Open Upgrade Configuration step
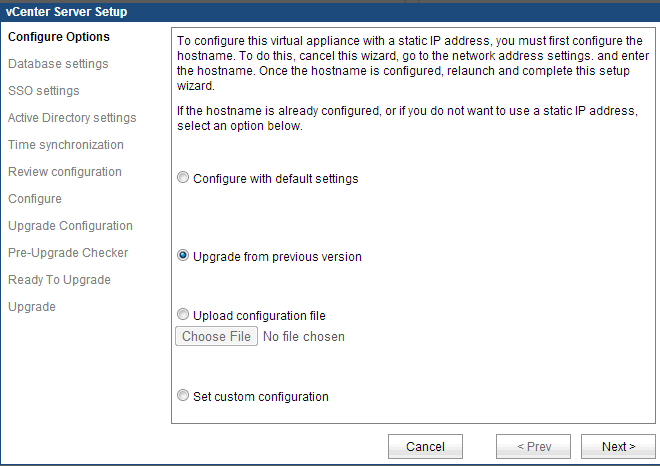The width and height of the screenshot is (660, 466). [70, 226]
